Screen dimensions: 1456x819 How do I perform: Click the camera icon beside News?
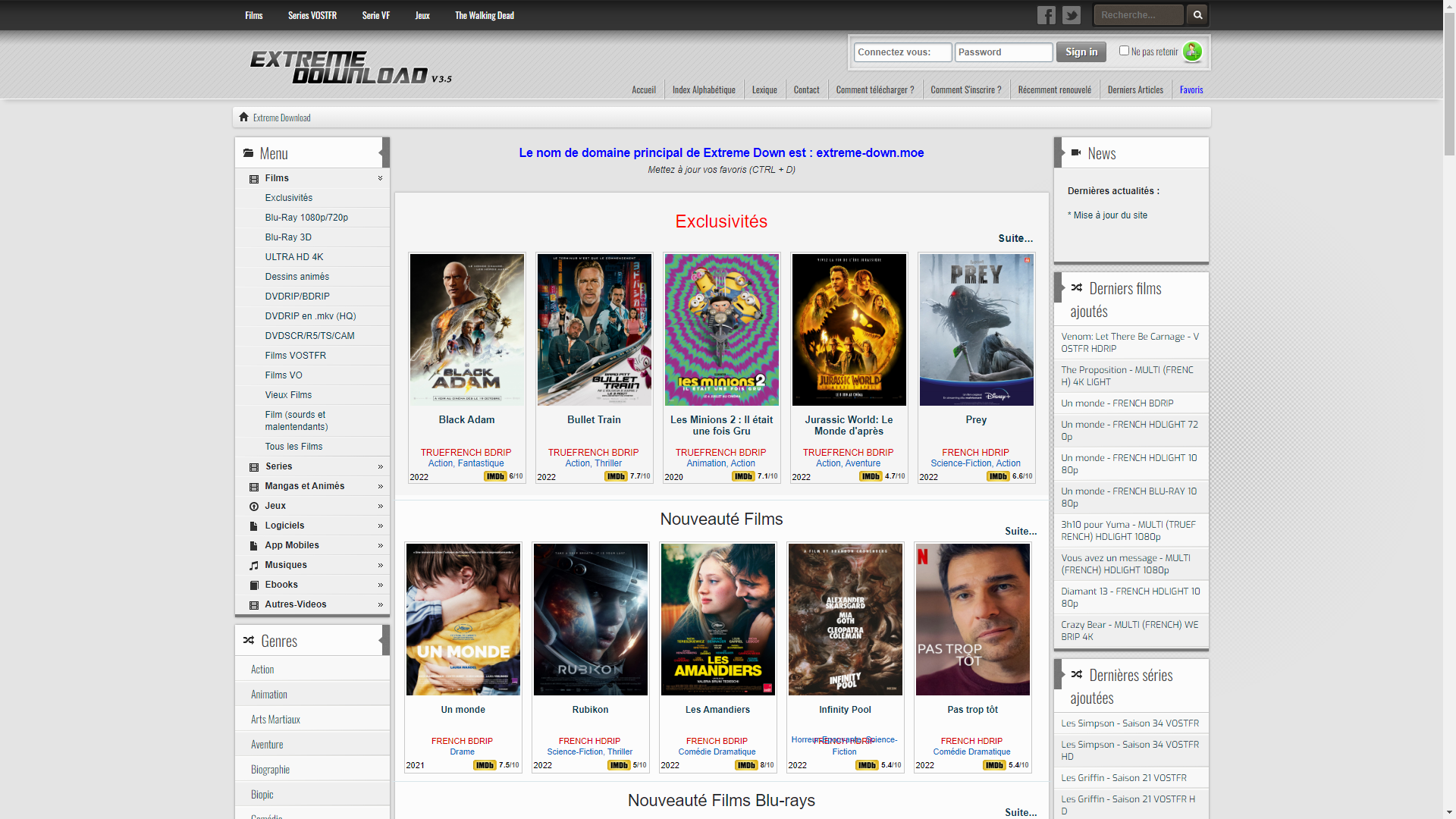pos(1076,152)
